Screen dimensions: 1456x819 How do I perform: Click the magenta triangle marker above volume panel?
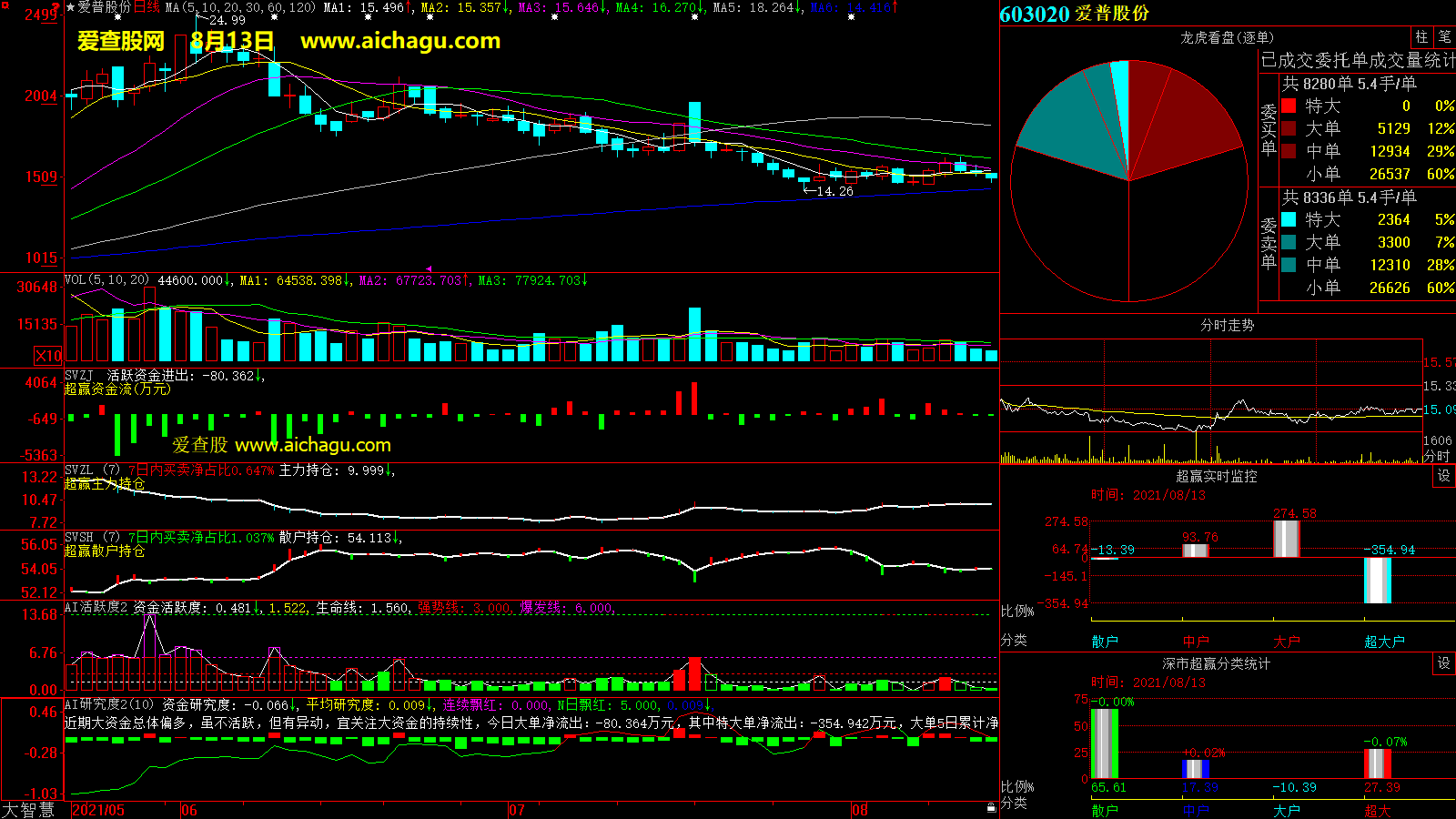(x=429, y=268)
